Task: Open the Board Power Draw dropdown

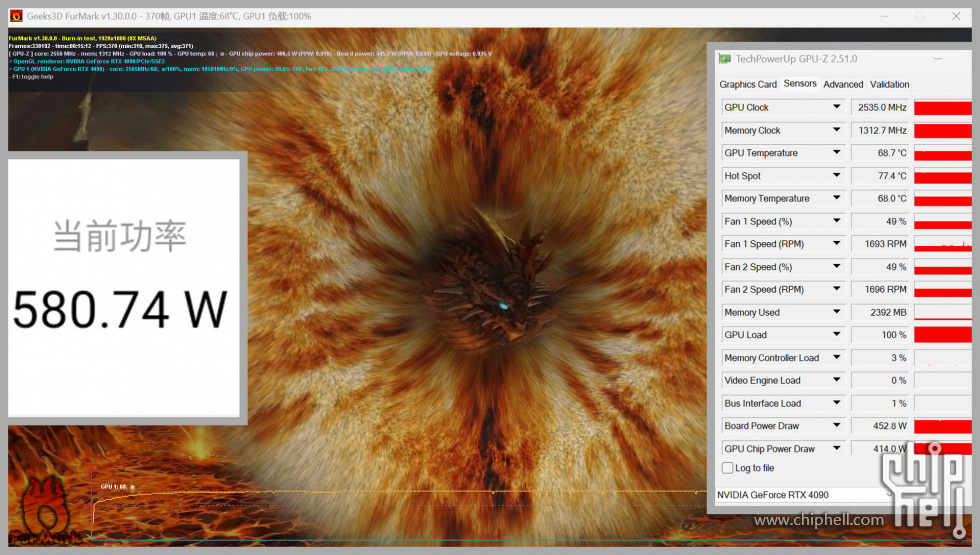Action: (836, 426)
